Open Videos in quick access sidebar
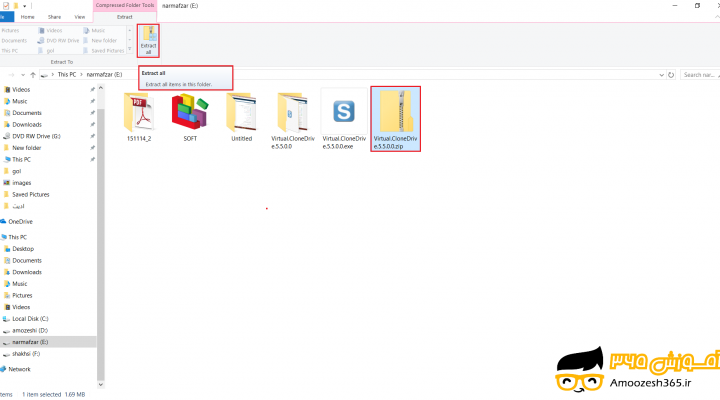This screenshot has width=720, height=400. [21, 90]
